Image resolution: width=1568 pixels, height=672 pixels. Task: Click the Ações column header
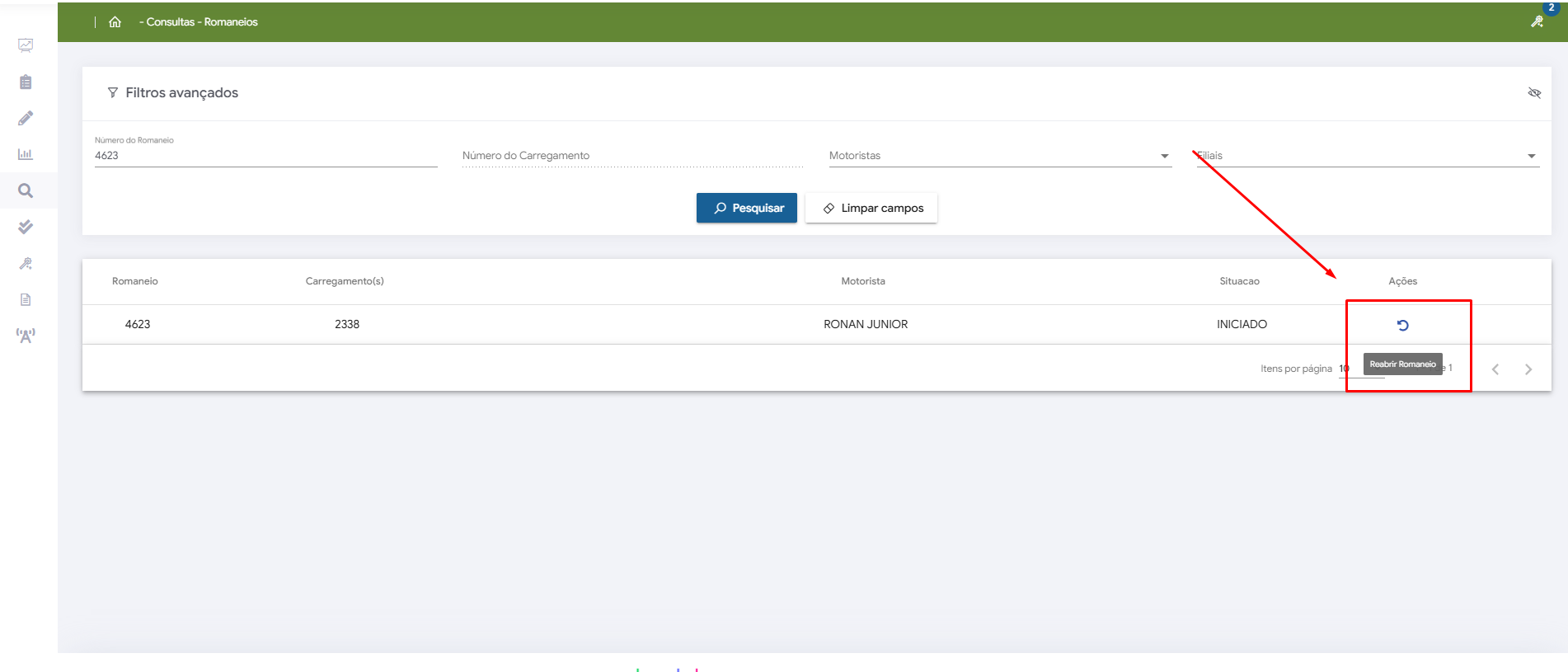pos(1402,281)
